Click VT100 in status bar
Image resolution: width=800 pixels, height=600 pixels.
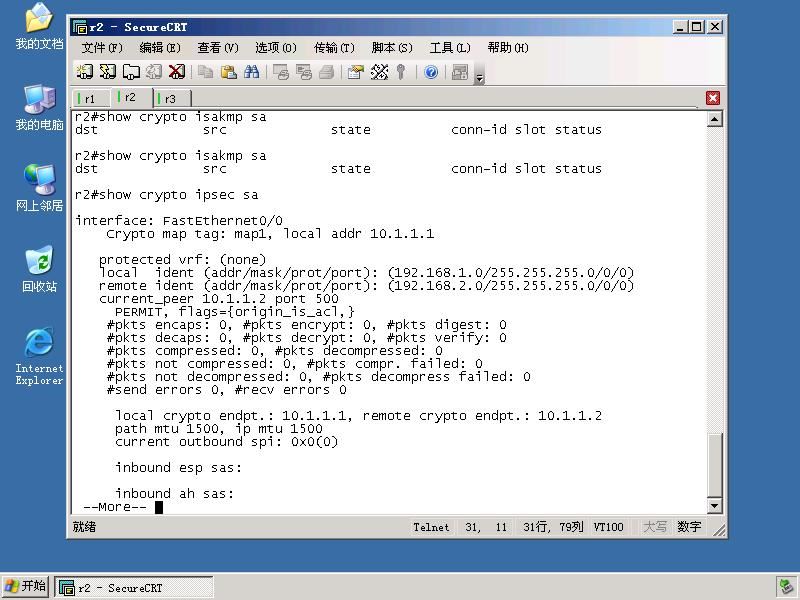click(x=609, y=527)
